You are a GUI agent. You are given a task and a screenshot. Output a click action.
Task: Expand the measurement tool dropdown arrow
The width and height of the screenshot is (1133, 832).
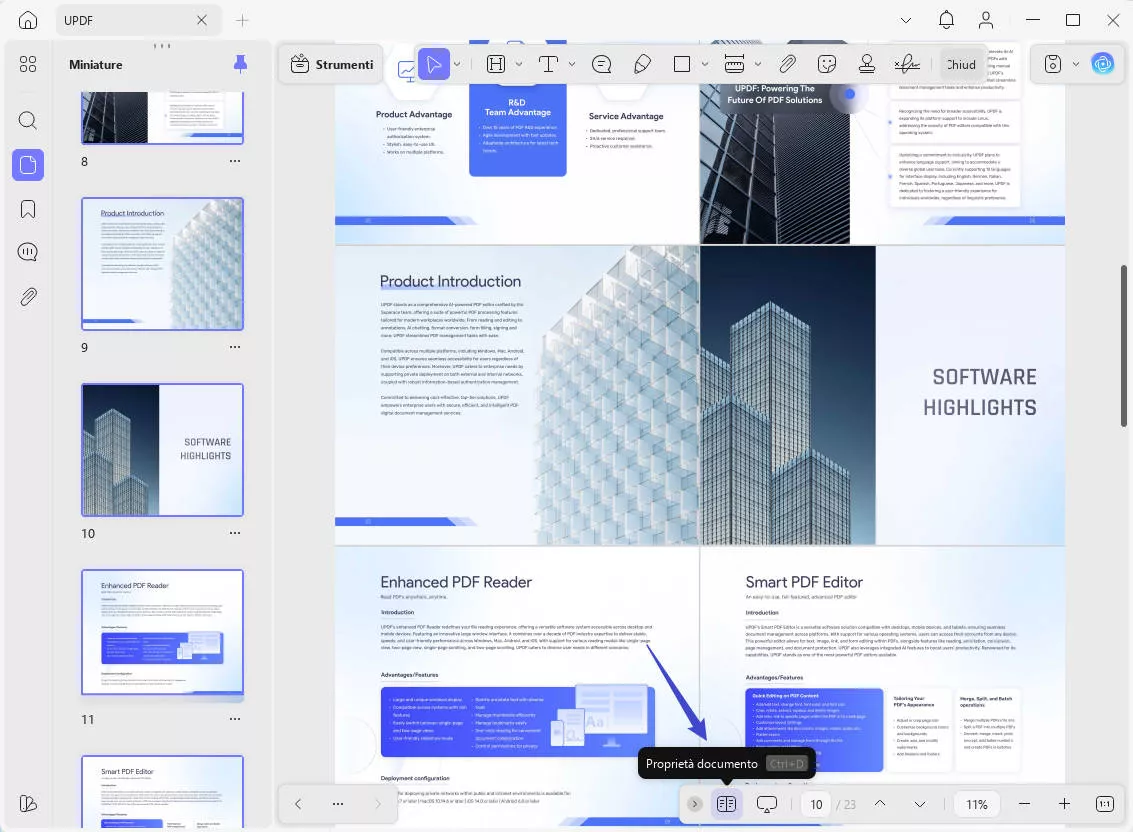tap(757, 64)
